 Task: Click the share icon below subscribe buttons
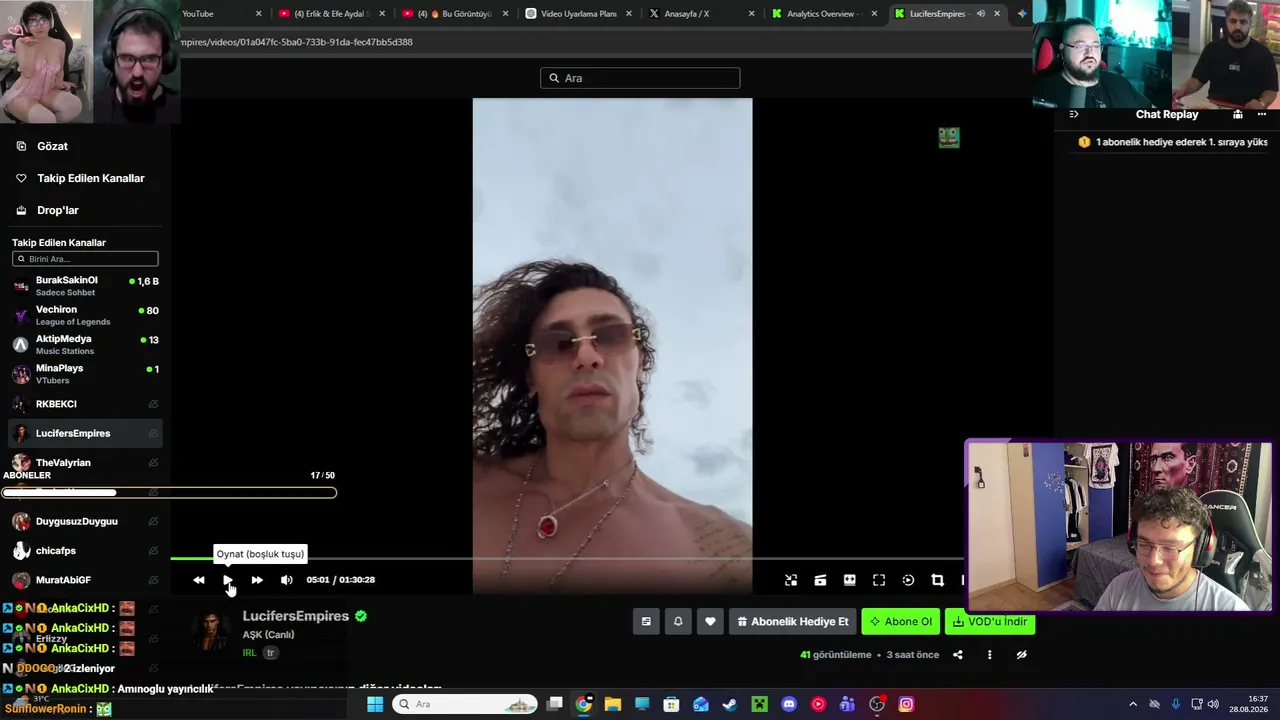tap(958, 655)
